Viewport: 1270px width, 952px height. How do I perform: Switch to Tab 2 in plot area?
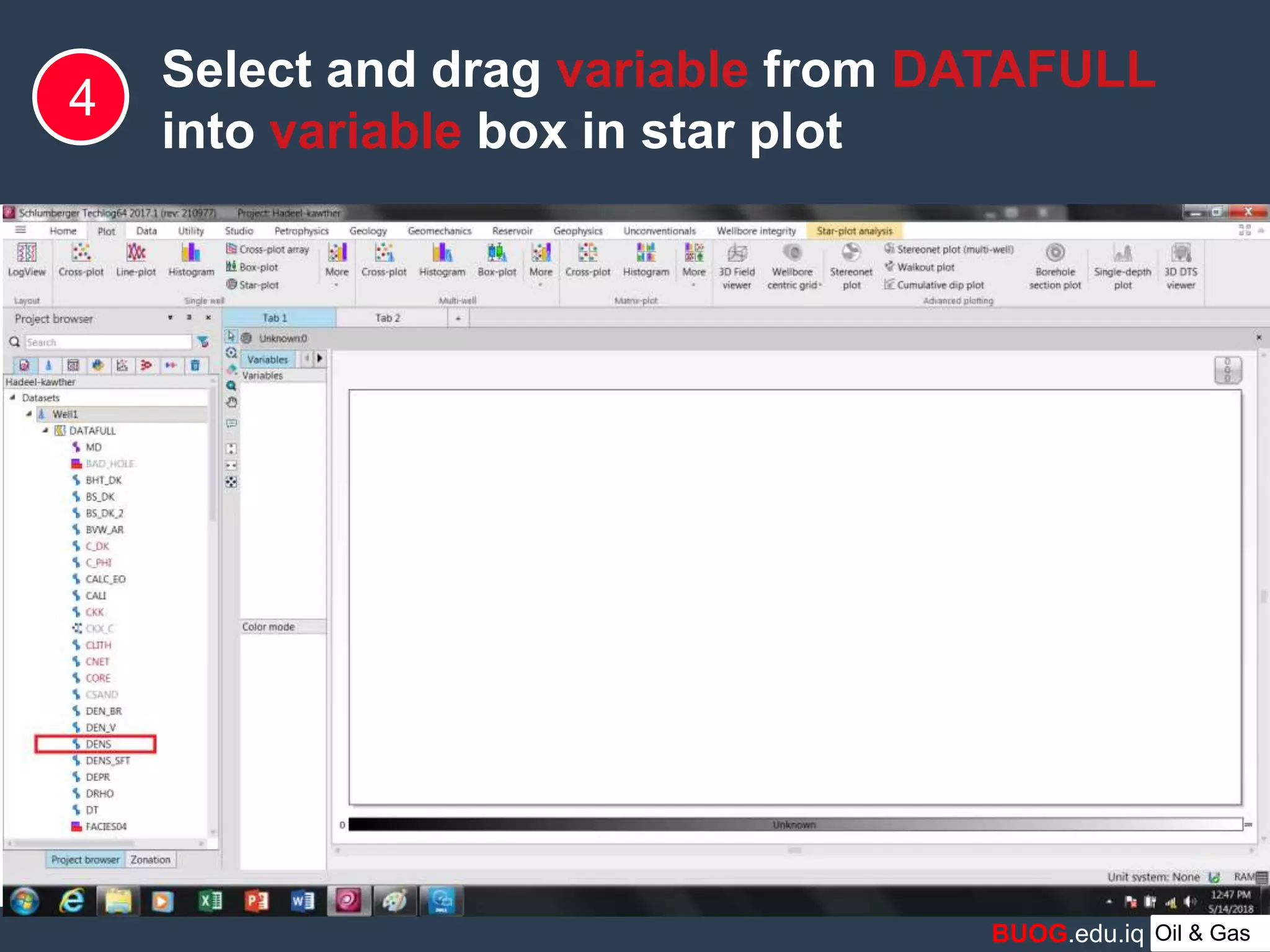click(388, 318)
